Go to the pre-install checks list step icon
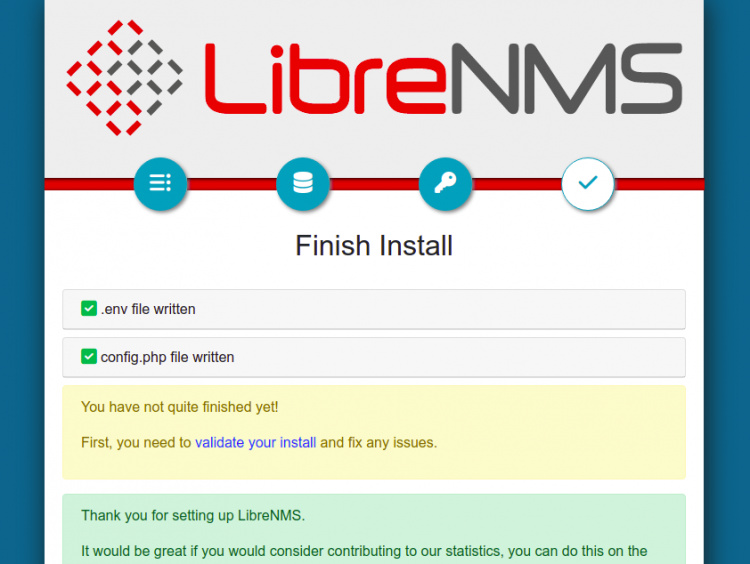 tap(160, 183)
